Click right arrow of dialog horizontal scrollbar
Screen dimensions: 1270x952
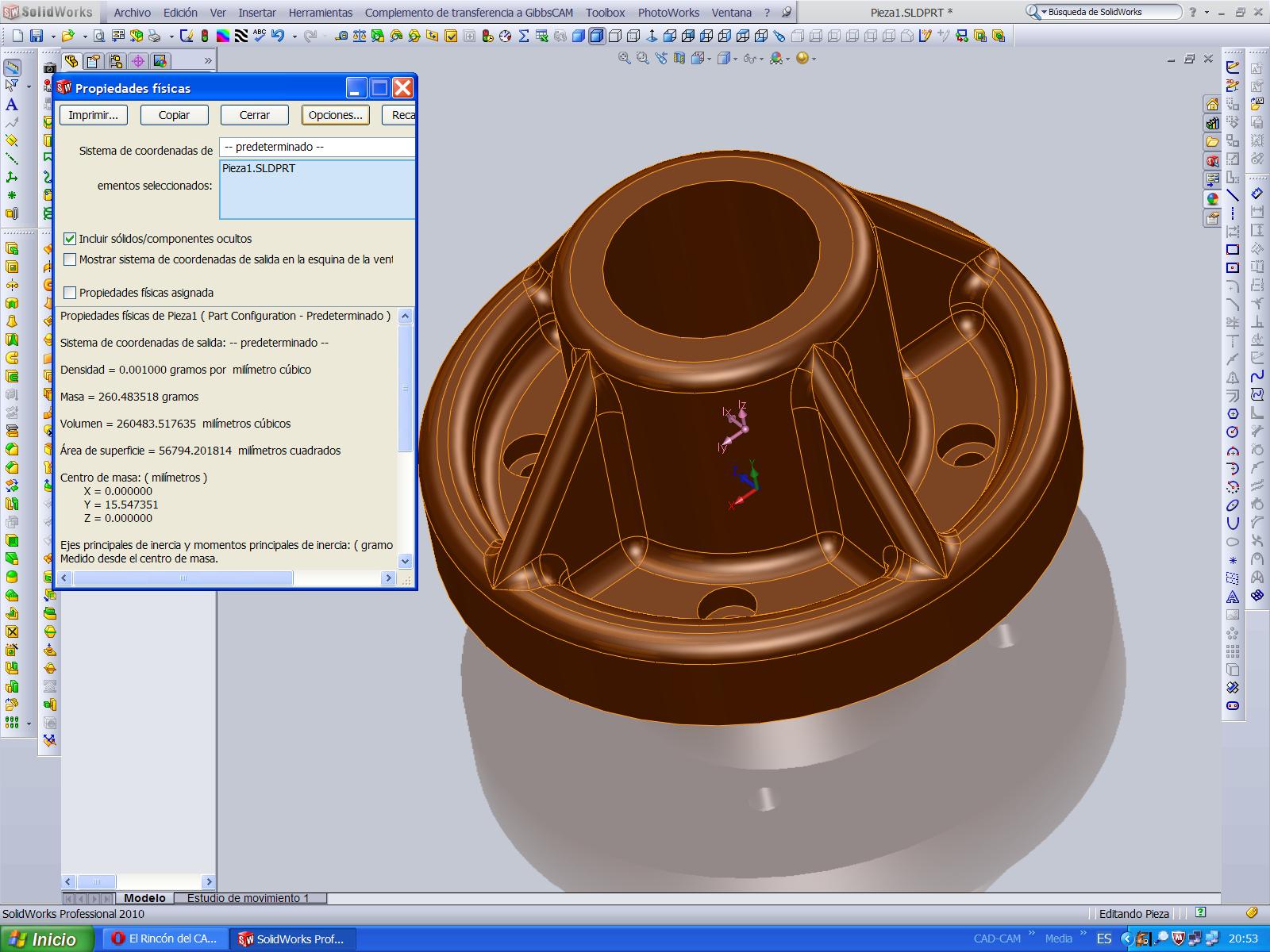point(389,578)
